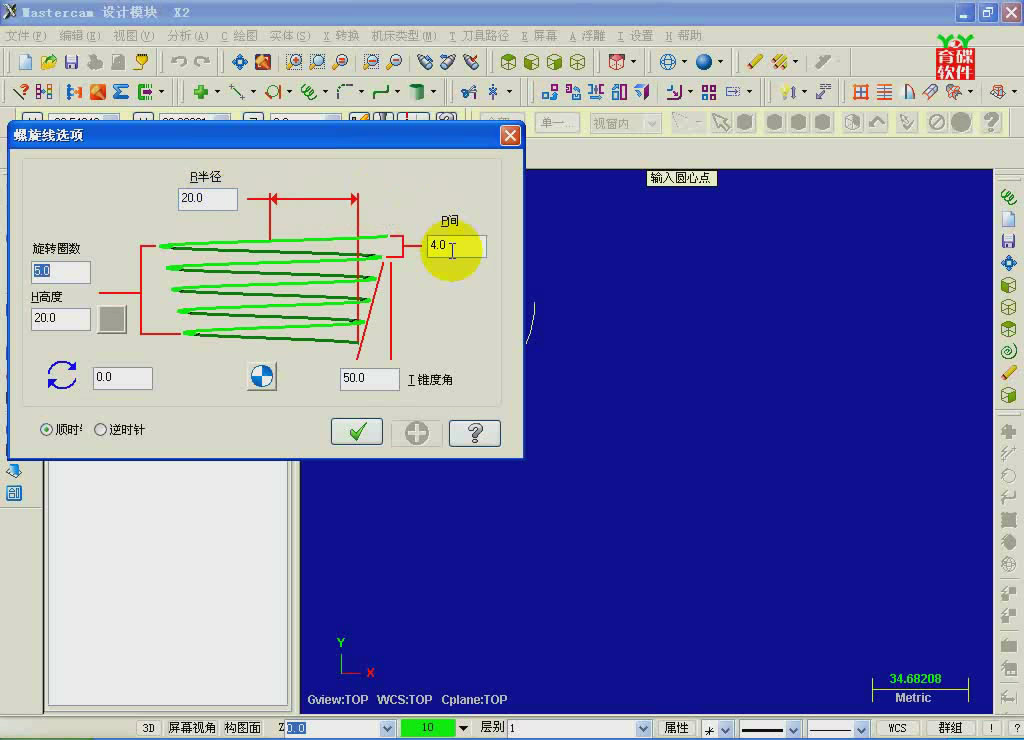Open the thick line style dropdown
Viewport: 1024px width, 740px height.
pyautogui.click(x=793, y=728)
